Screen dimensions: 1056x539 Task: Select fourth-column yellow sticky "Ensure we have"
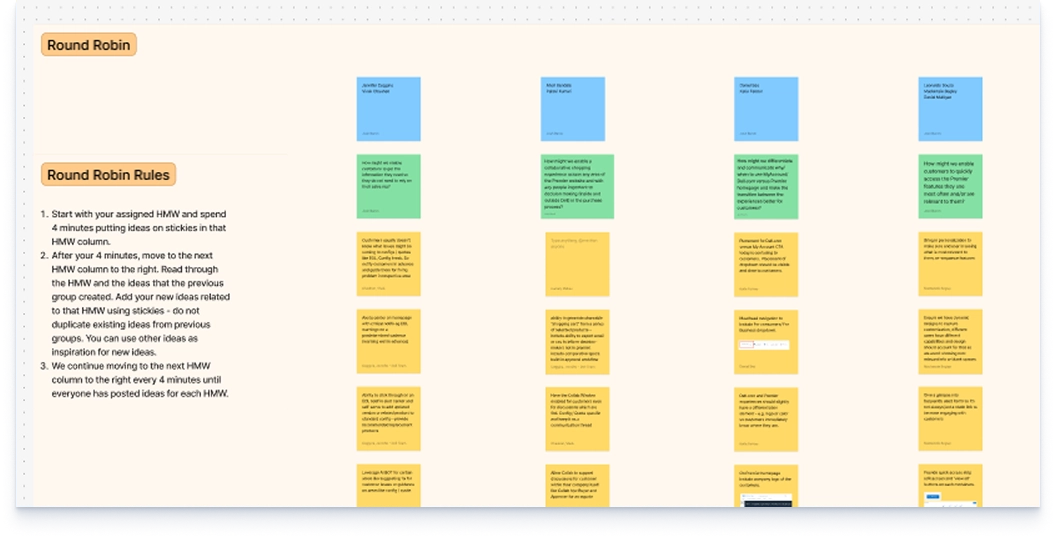tap(950, 342)
